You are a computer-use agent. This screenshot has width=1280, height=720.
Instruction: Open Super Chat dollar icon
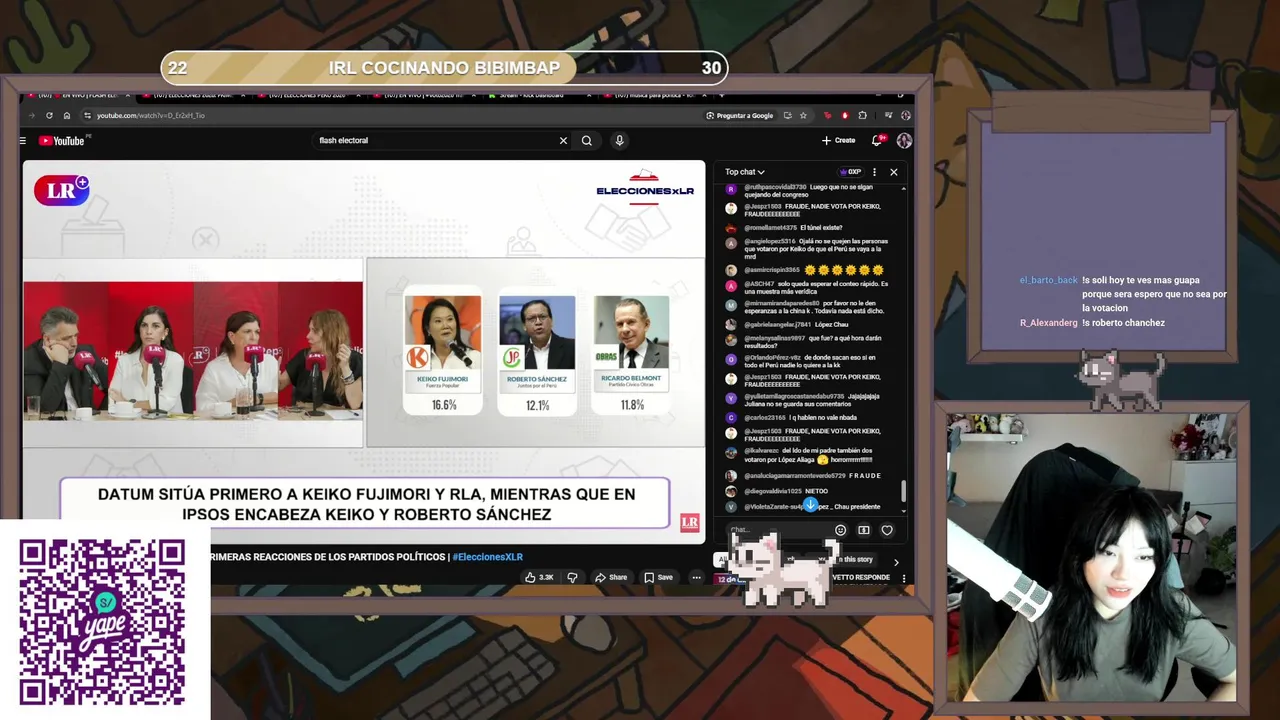864,530
